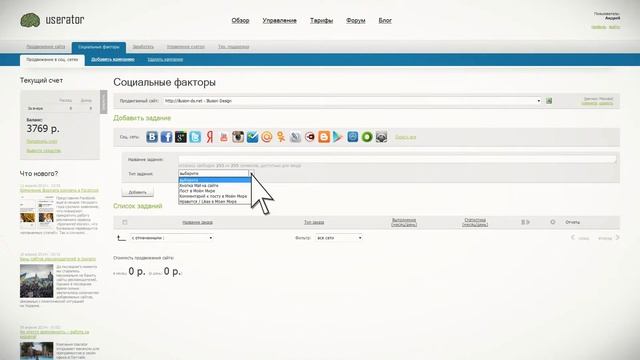
Task: Select the Instagram camera icon
Action: (238, 137)
